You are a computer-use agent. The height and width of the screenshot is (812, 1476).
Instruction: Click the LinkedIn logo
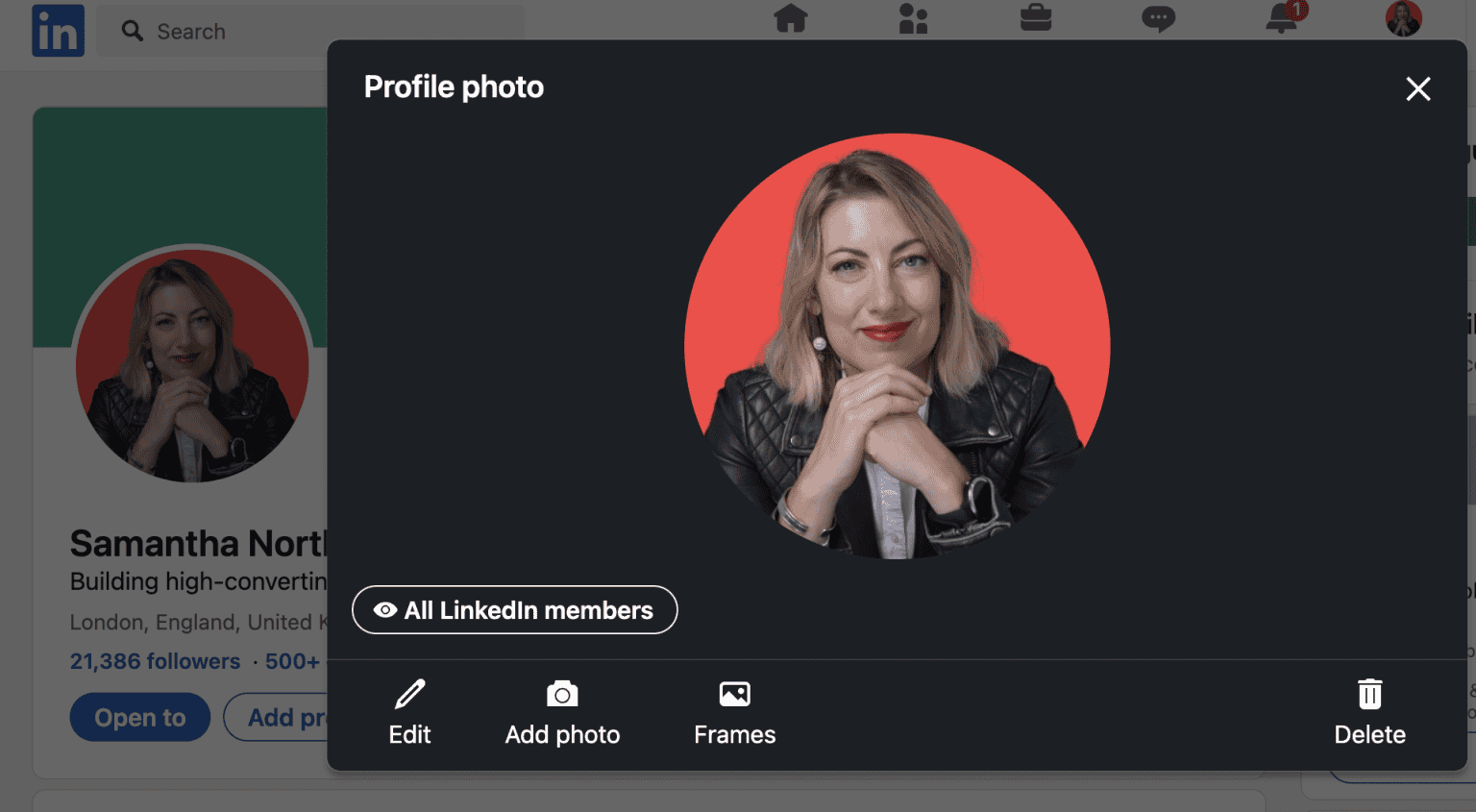[x=58, y=30]
